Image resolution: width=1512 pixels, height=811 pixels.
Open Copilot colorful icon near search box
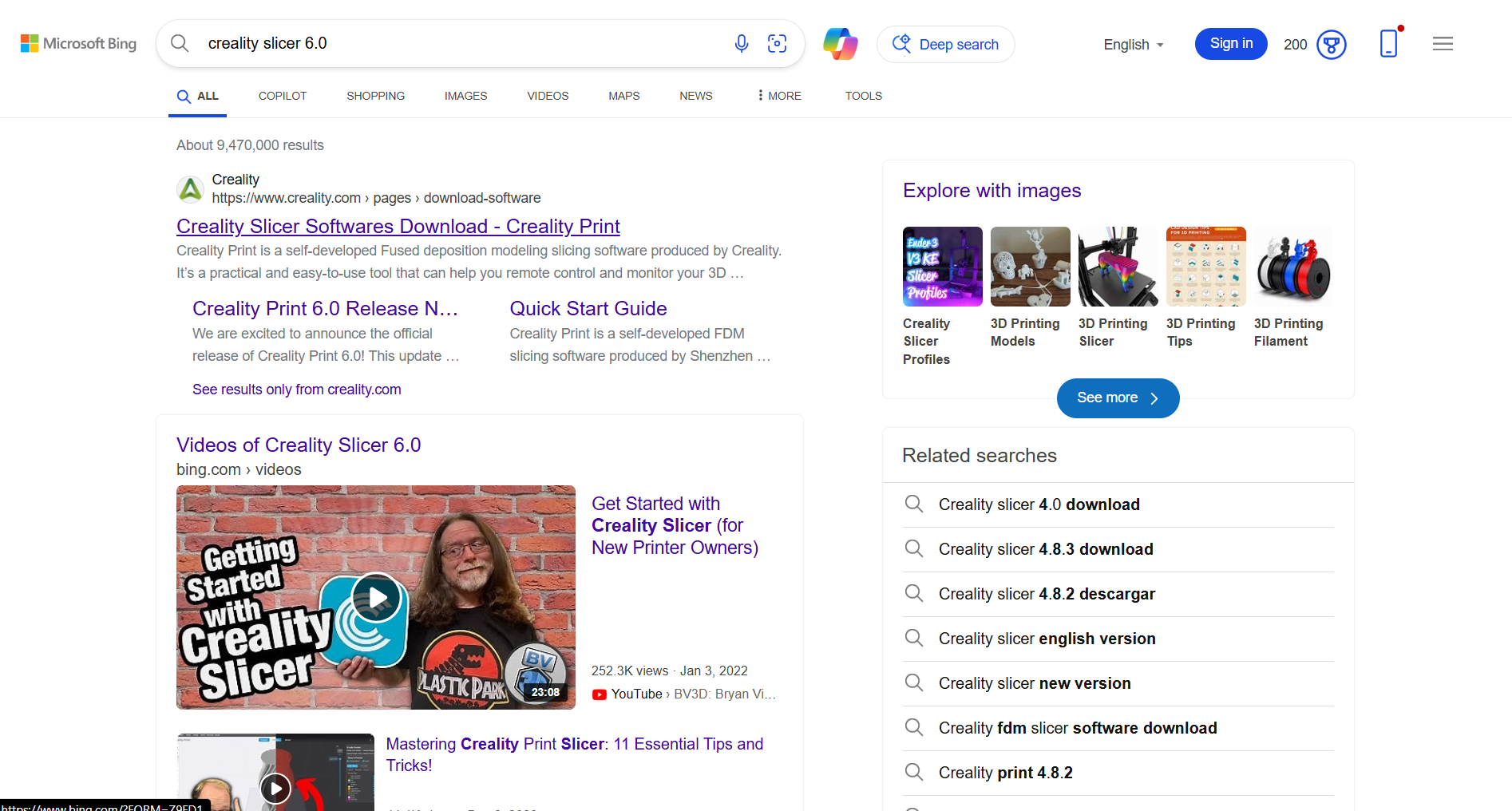(841, 43)
